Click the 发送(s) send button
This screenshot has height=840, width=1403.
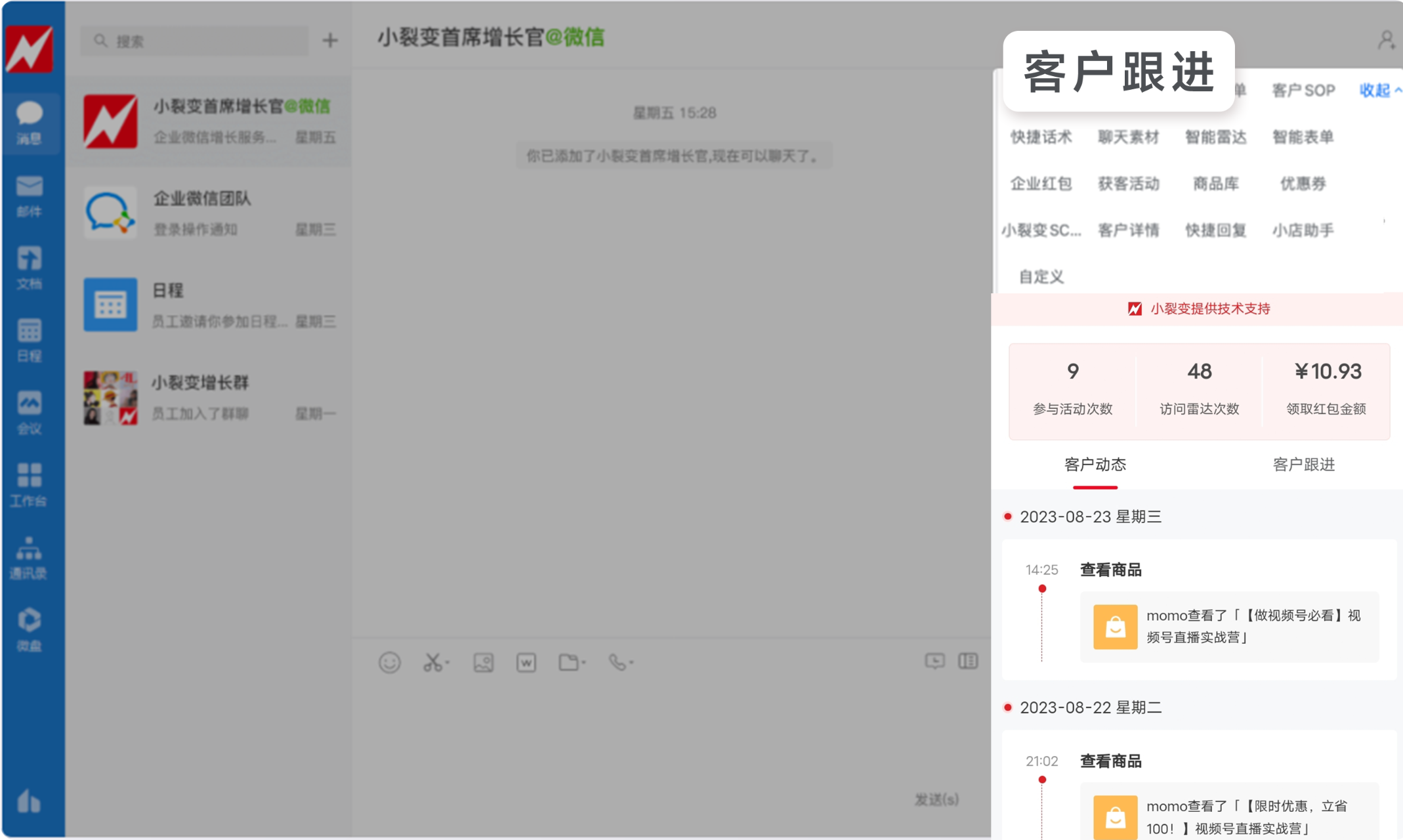(x=936, y=799)
